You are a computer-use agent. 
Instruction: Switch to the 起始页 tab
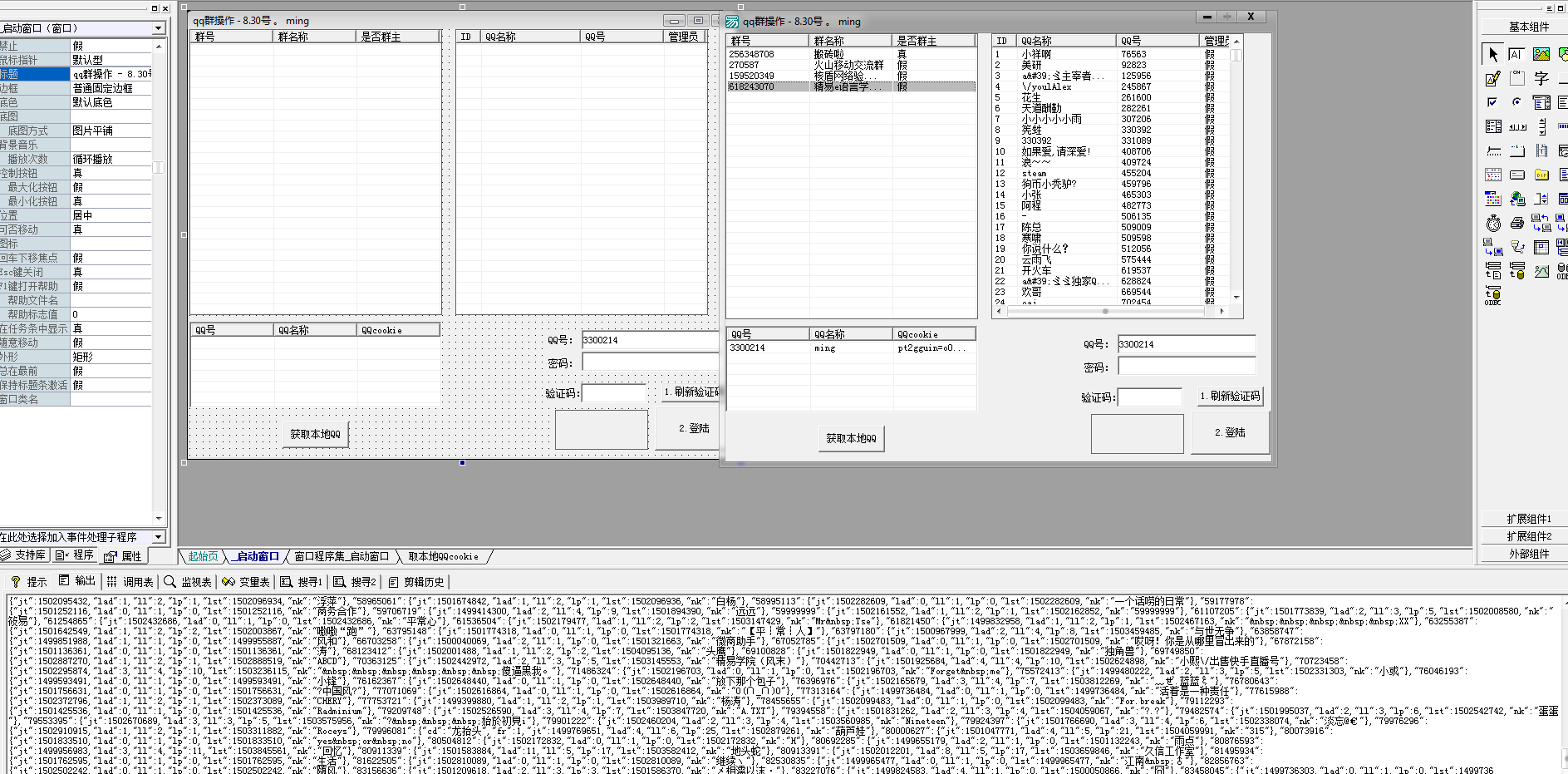coord(203,556)
